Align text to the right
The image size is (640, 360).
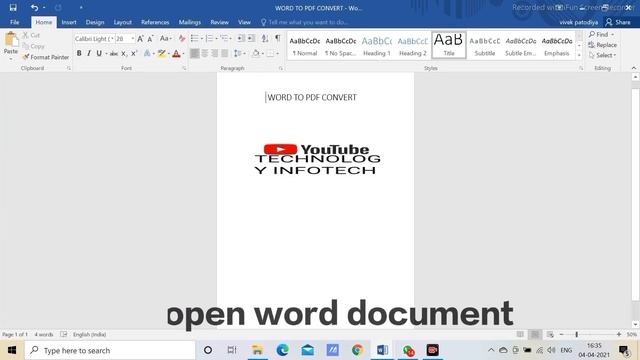215,53
